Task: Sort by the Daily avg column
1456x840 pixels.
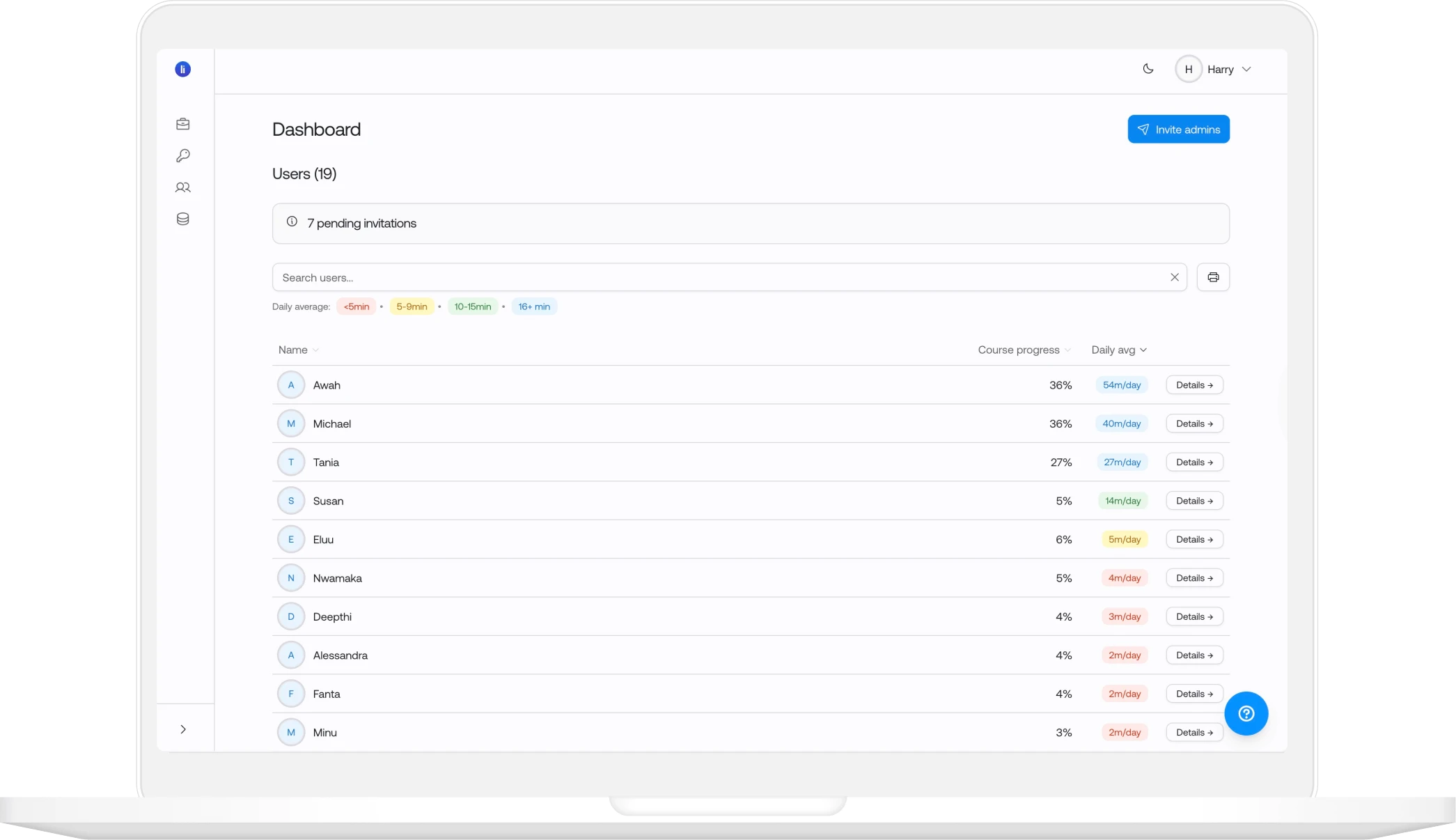Action: [1118, 350]
